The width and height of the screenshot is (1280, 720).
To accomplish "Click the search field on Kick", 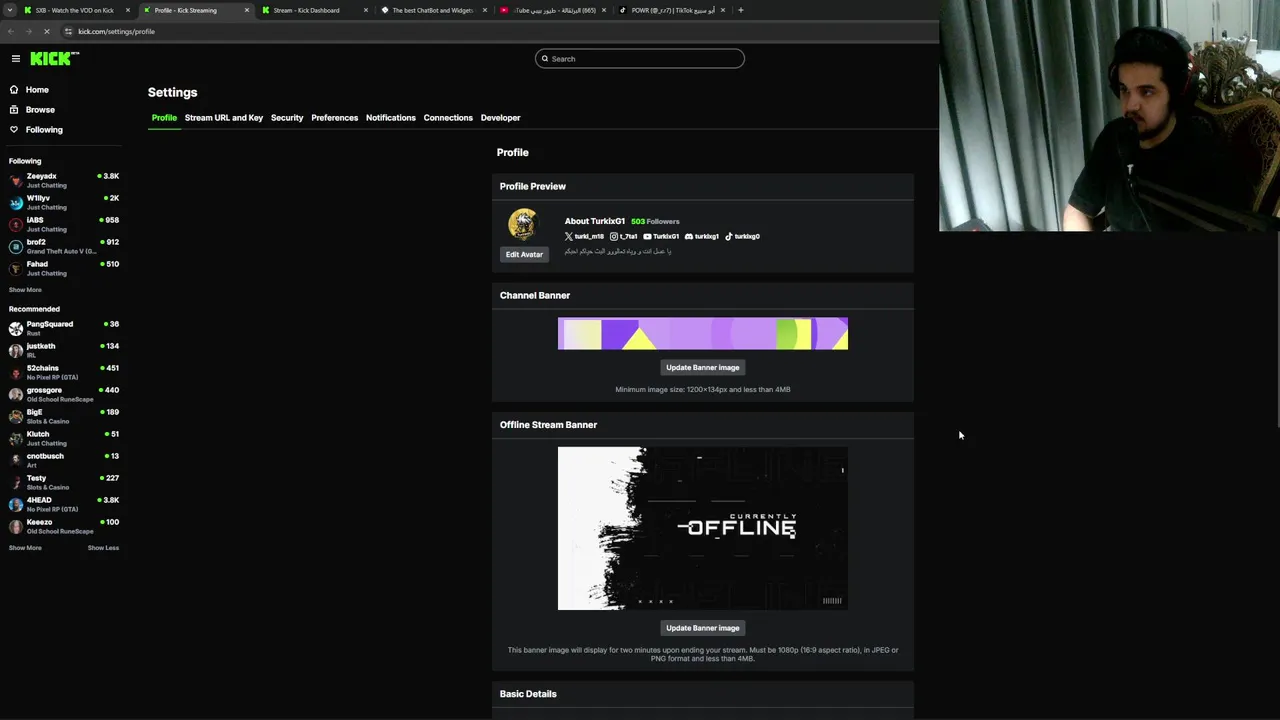I will pos(640,59).
